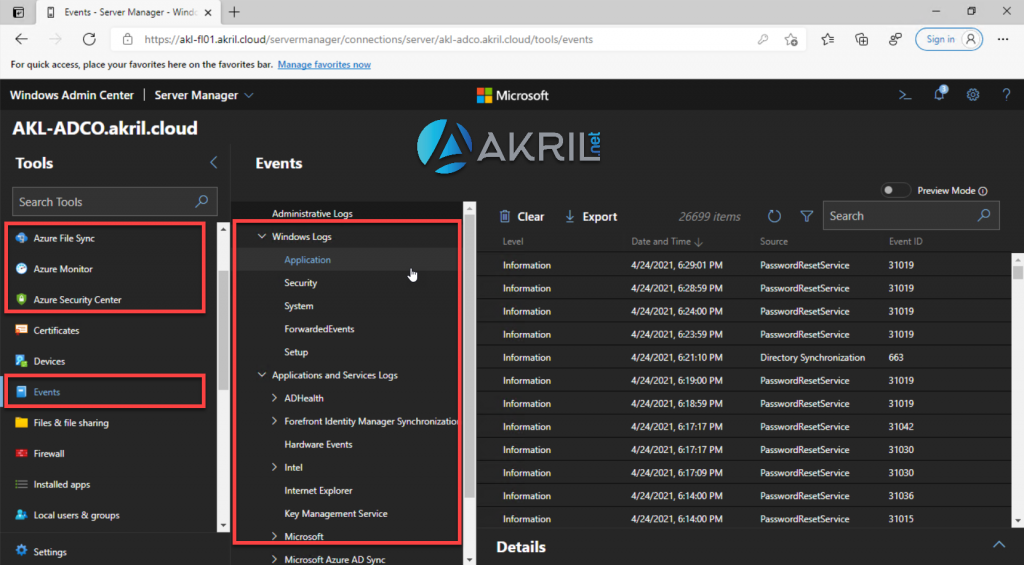Click Manage favorites now link
Screen dimensions: 1024x565
tap(324, 65)
